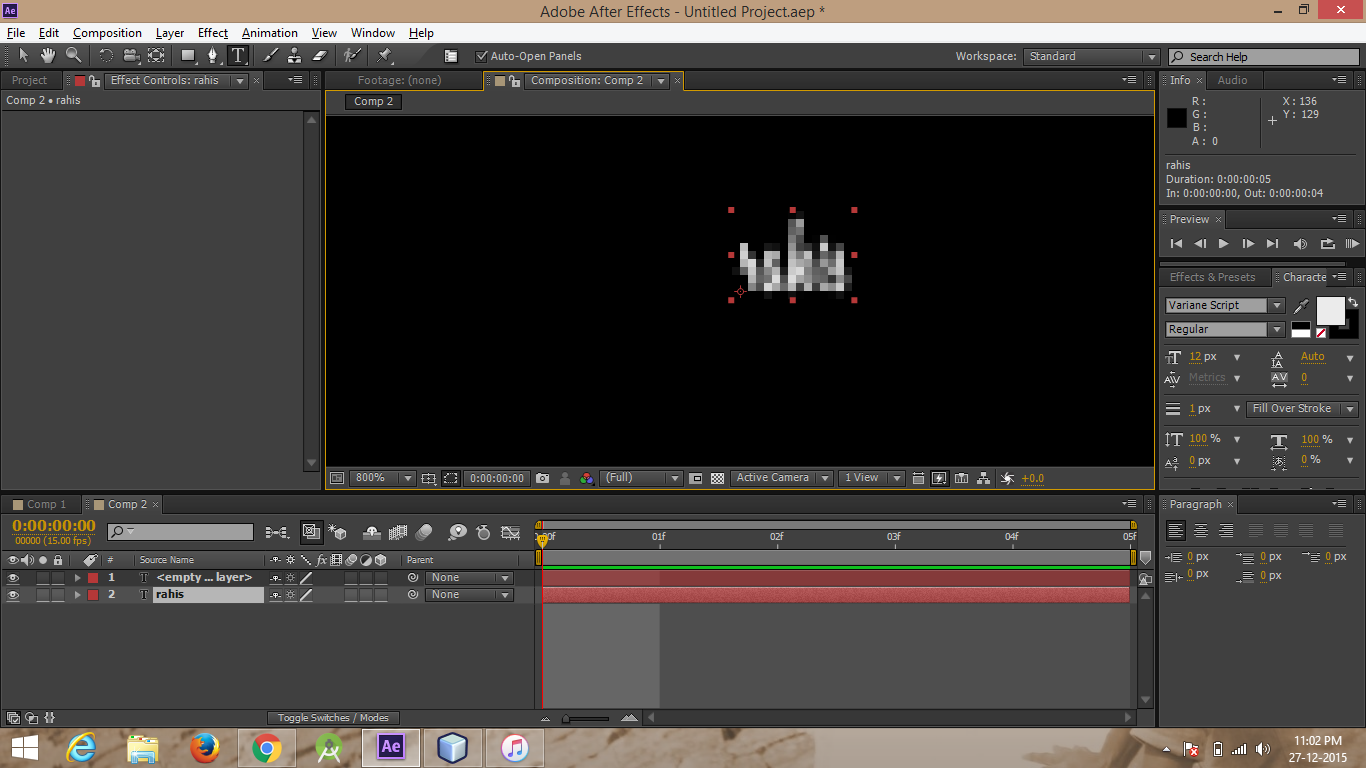Click the eyedropper in Character panel
The image size is (1366, 768).
(1301, 306)
